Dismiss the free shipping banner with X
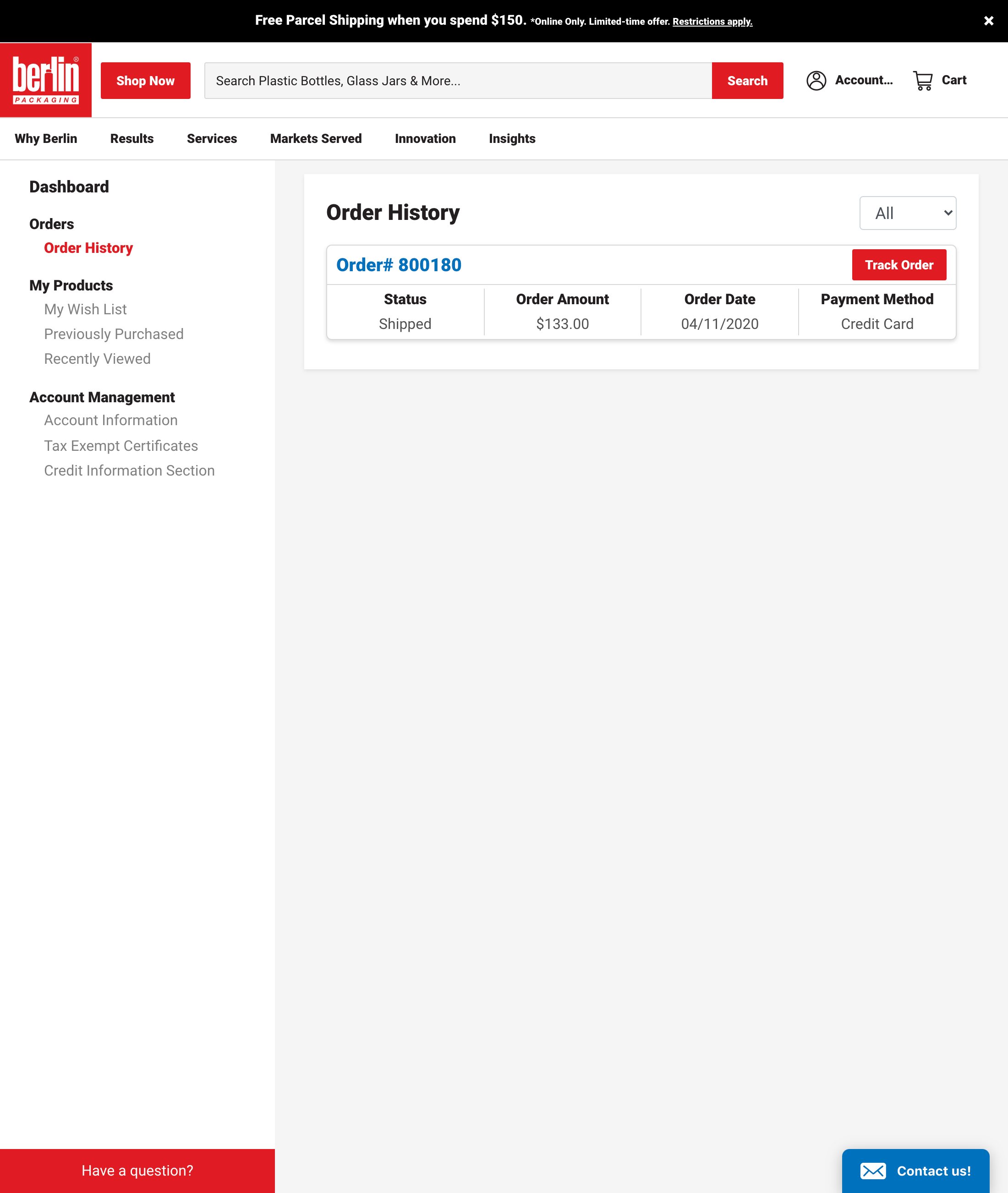Viewport: 1008px width, 1193px height. (x=988, y=21)
